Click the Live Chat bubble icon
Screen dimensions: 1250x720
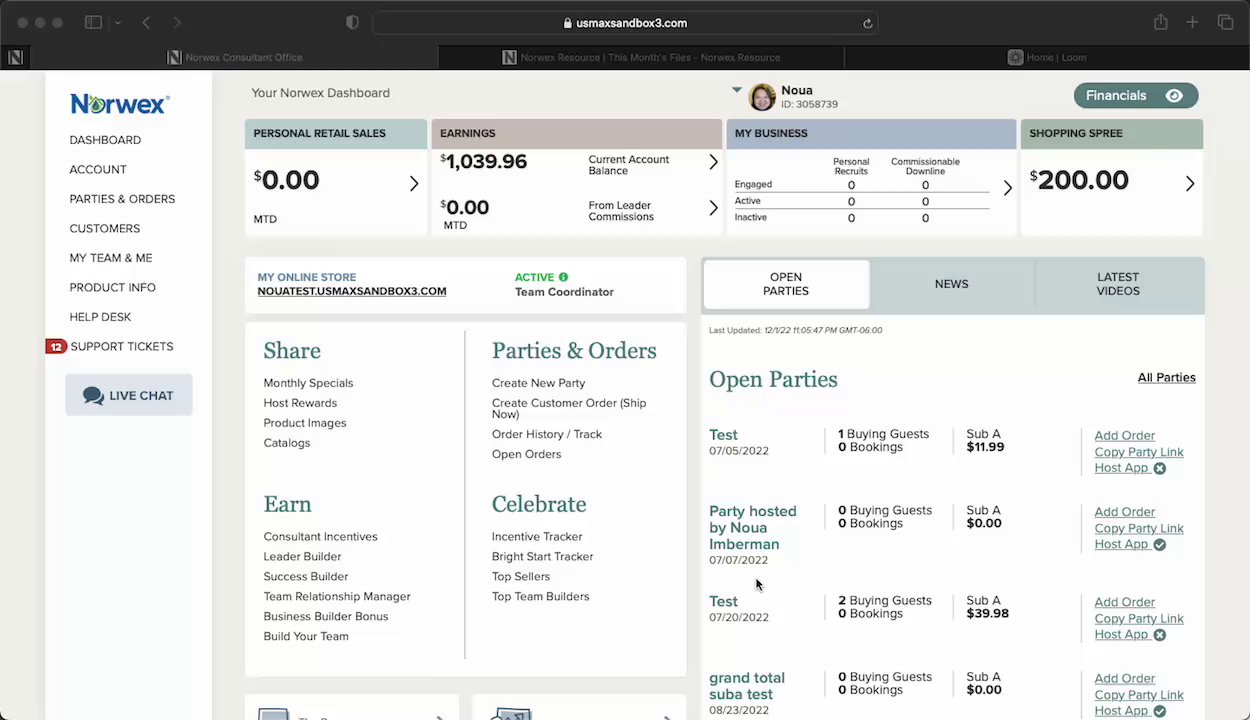click(x=93, y=395)
